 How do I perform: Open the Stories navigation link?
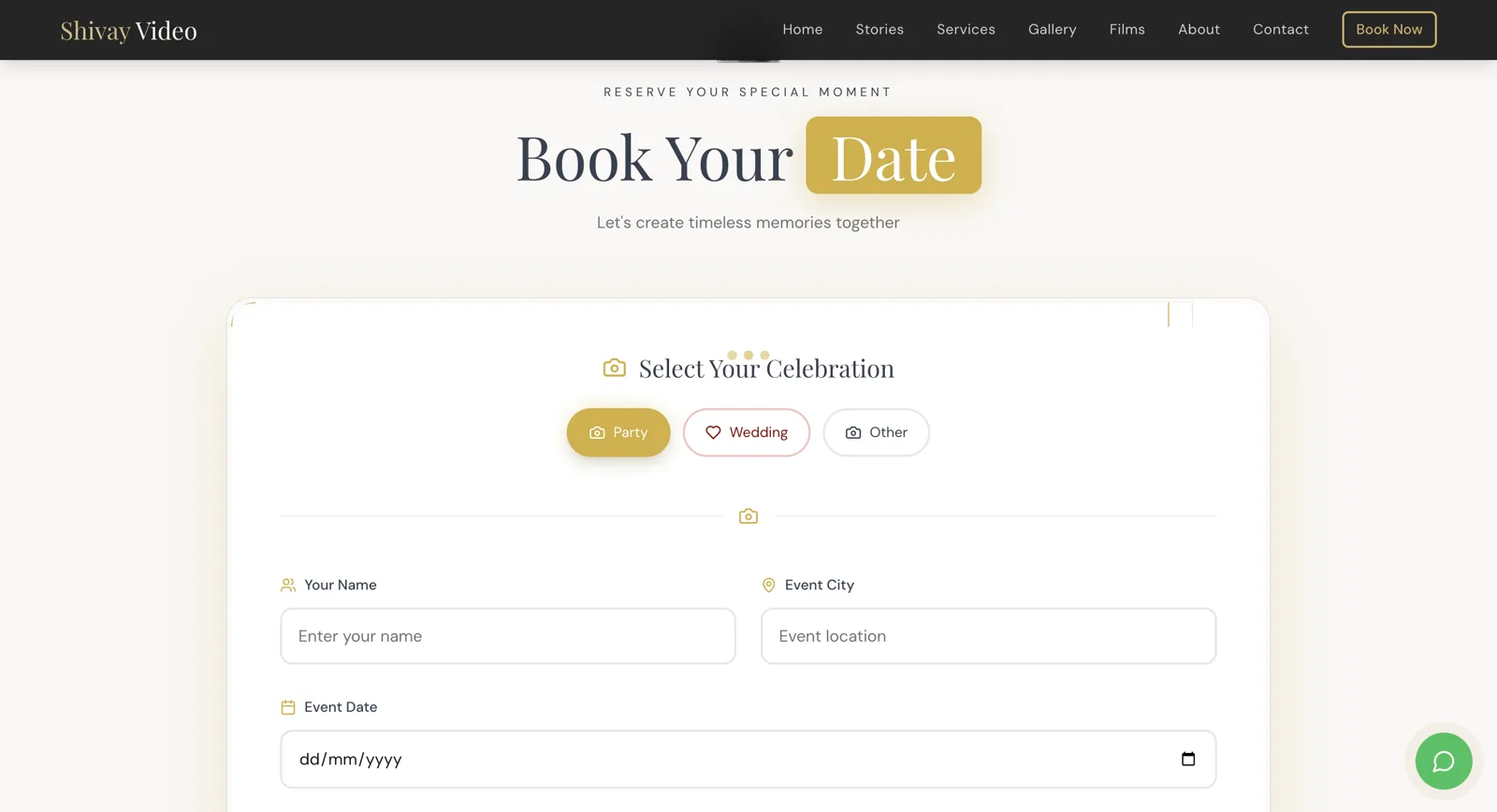pos(879,29)
